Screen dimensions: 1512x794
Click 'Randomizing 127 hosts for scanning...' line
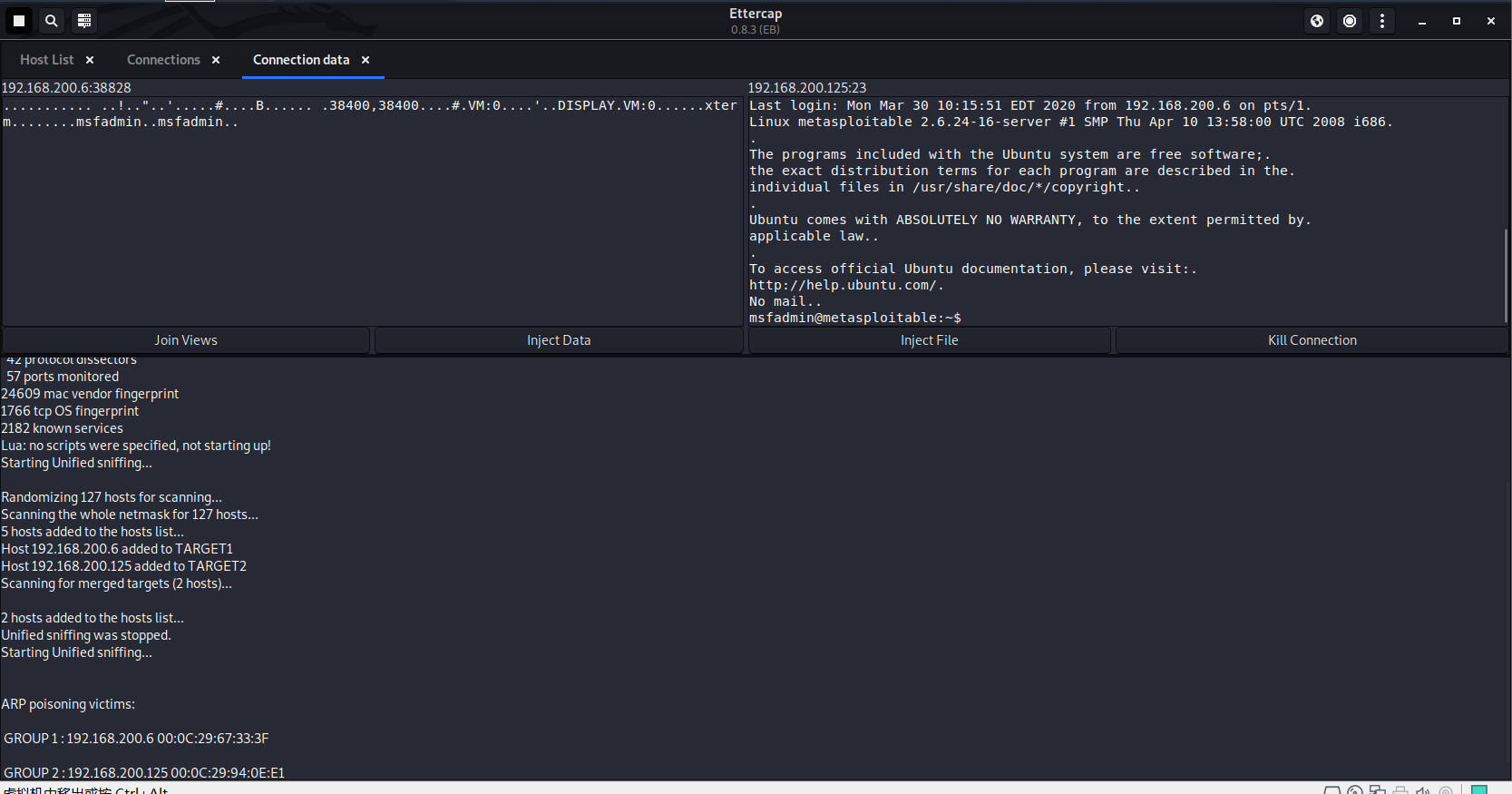coord(112,497)
